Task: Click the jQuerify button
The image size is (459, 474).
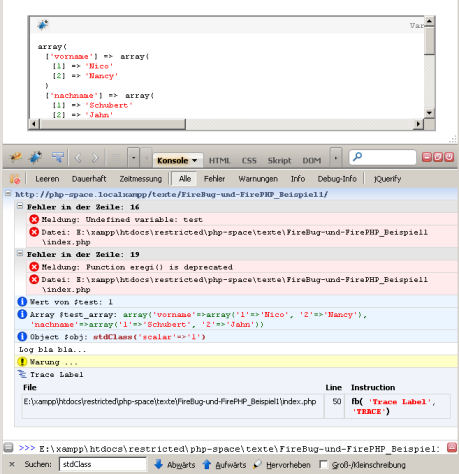Action: tap(387, 179)
